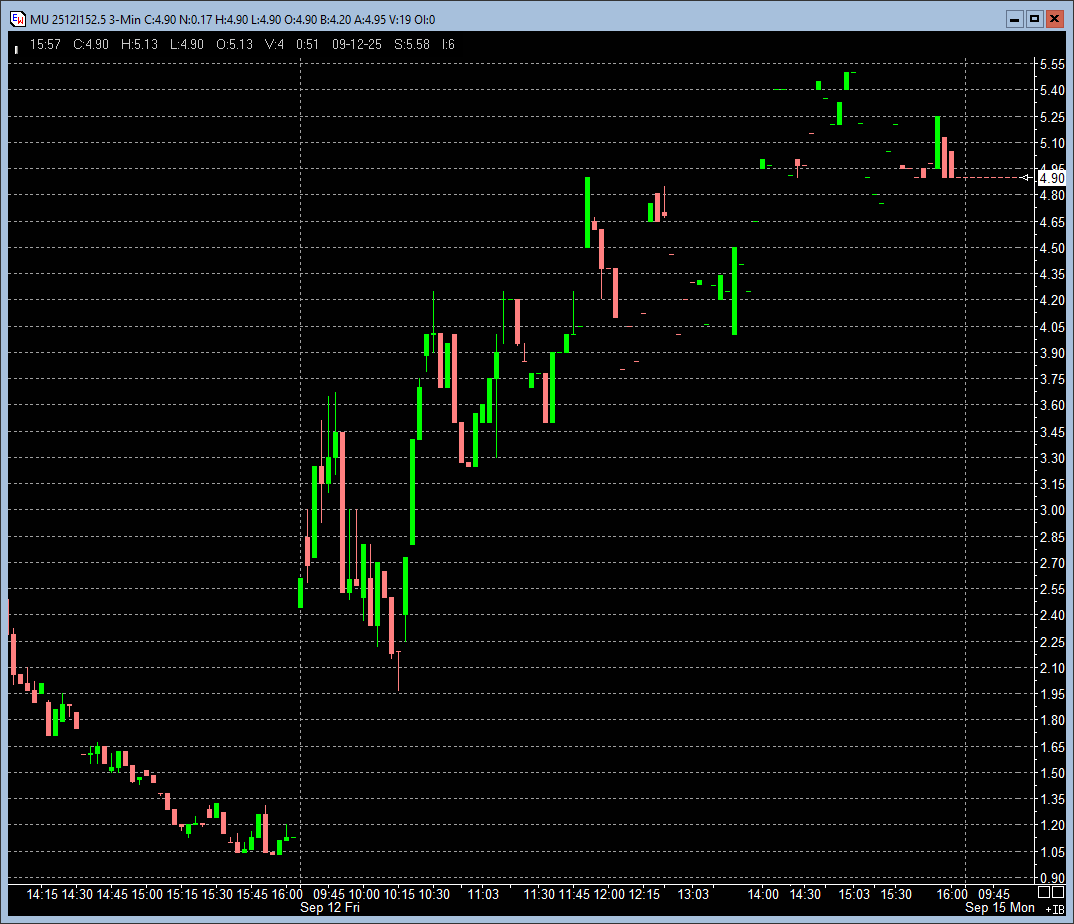Close the MU 3-Min chart window
This screenshot has height=924, width=1074.
tap(1054, 19)
